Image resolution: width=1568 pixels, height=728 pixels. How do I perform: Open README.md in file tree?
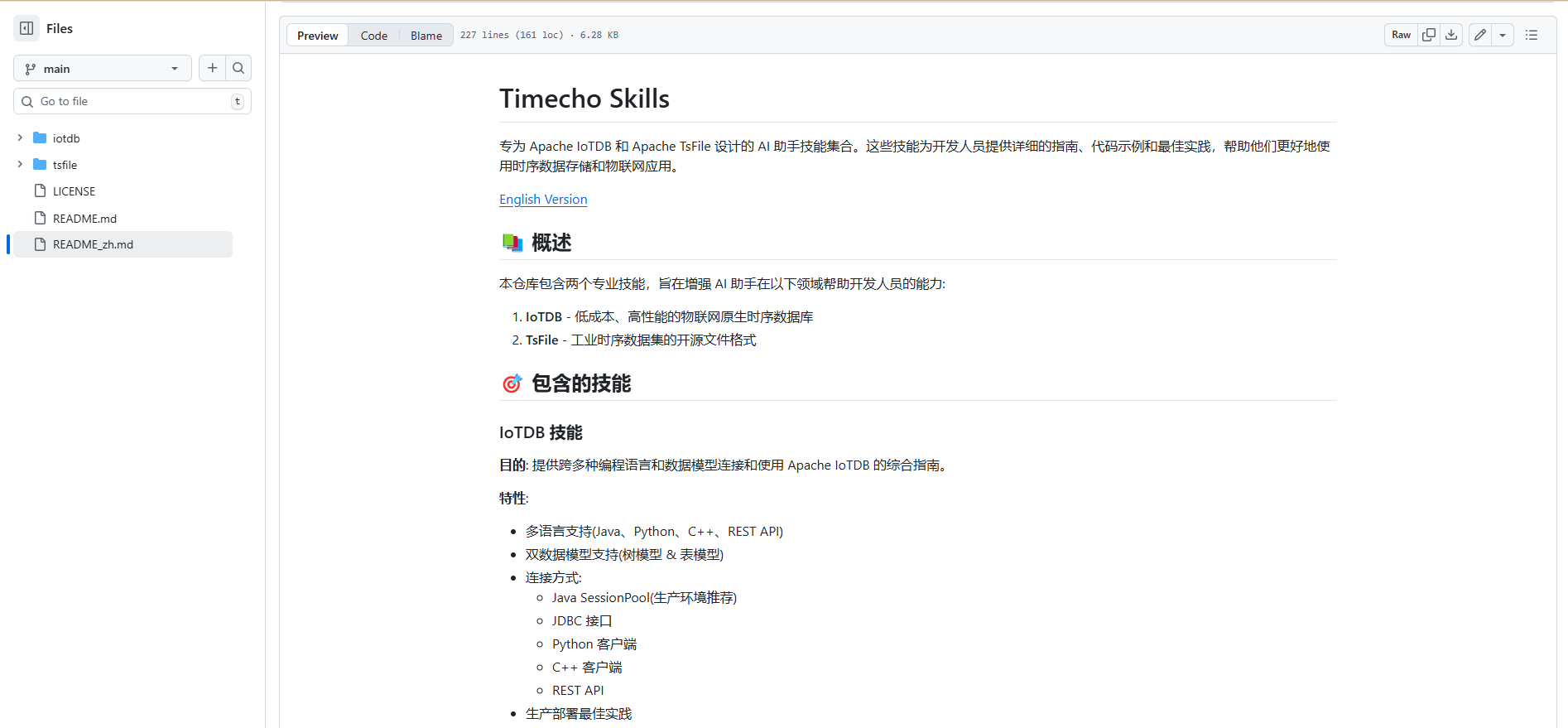tap(84, 219)
